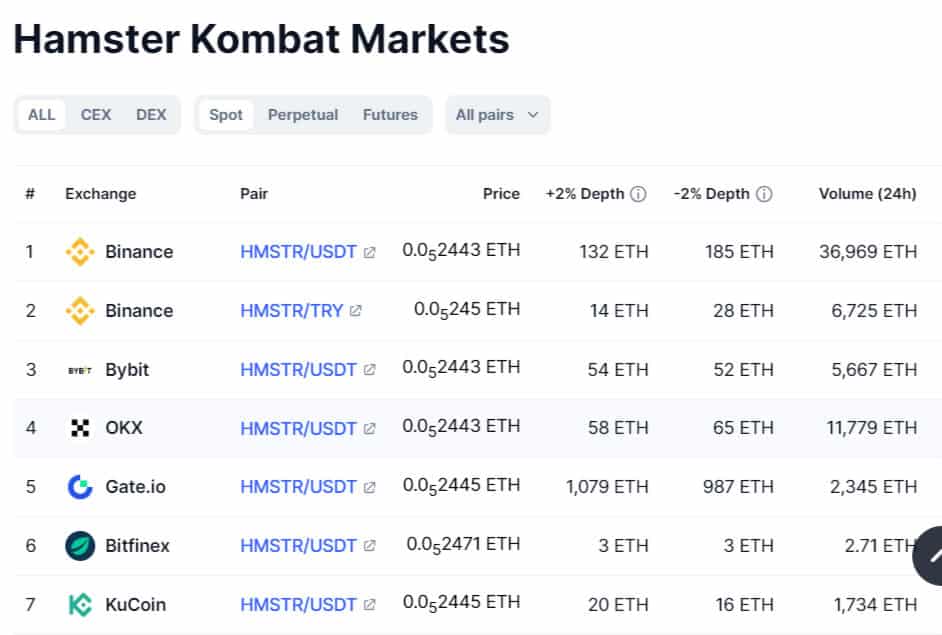The height and width of the screenshot is (635, 942).
Task: Click Bitfinex price 0.0₅2471 ETH
Action: (463, 545)
